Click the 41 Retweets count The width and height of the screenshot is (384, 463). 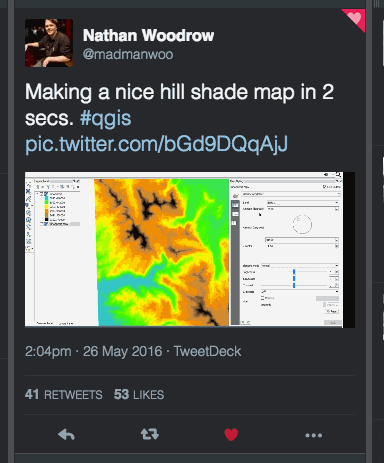63,395
